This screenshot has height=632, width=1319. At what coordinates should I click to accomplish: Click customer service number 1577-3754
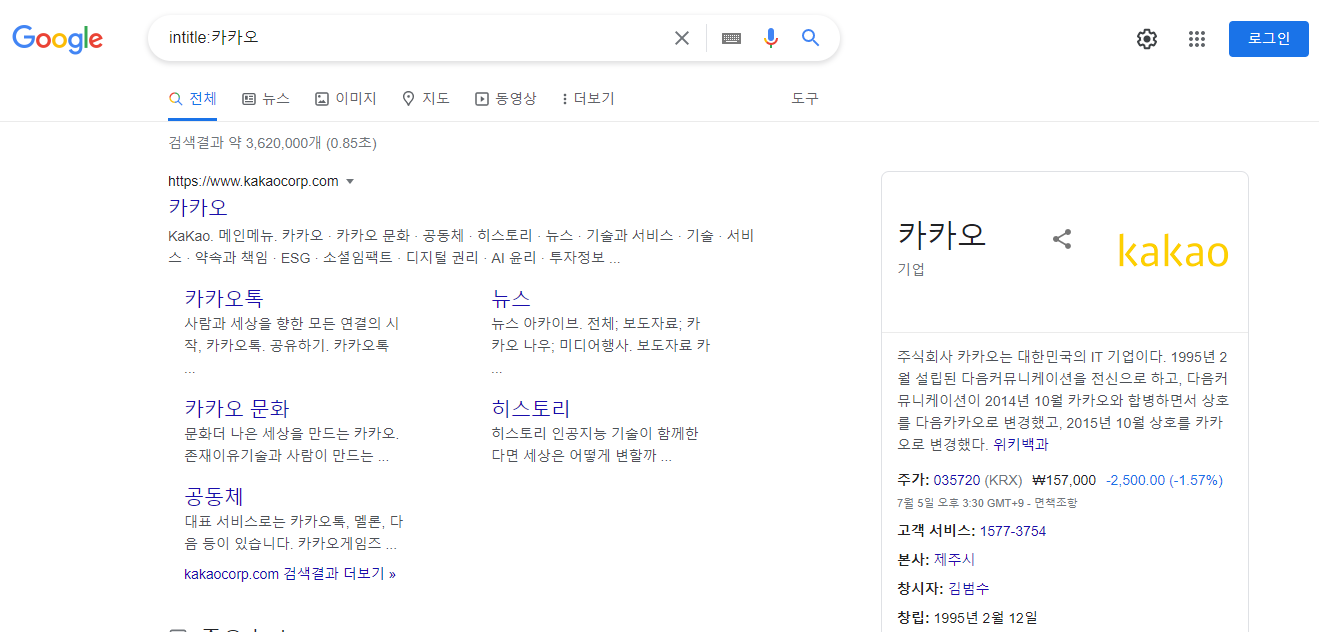[1013, 531]
